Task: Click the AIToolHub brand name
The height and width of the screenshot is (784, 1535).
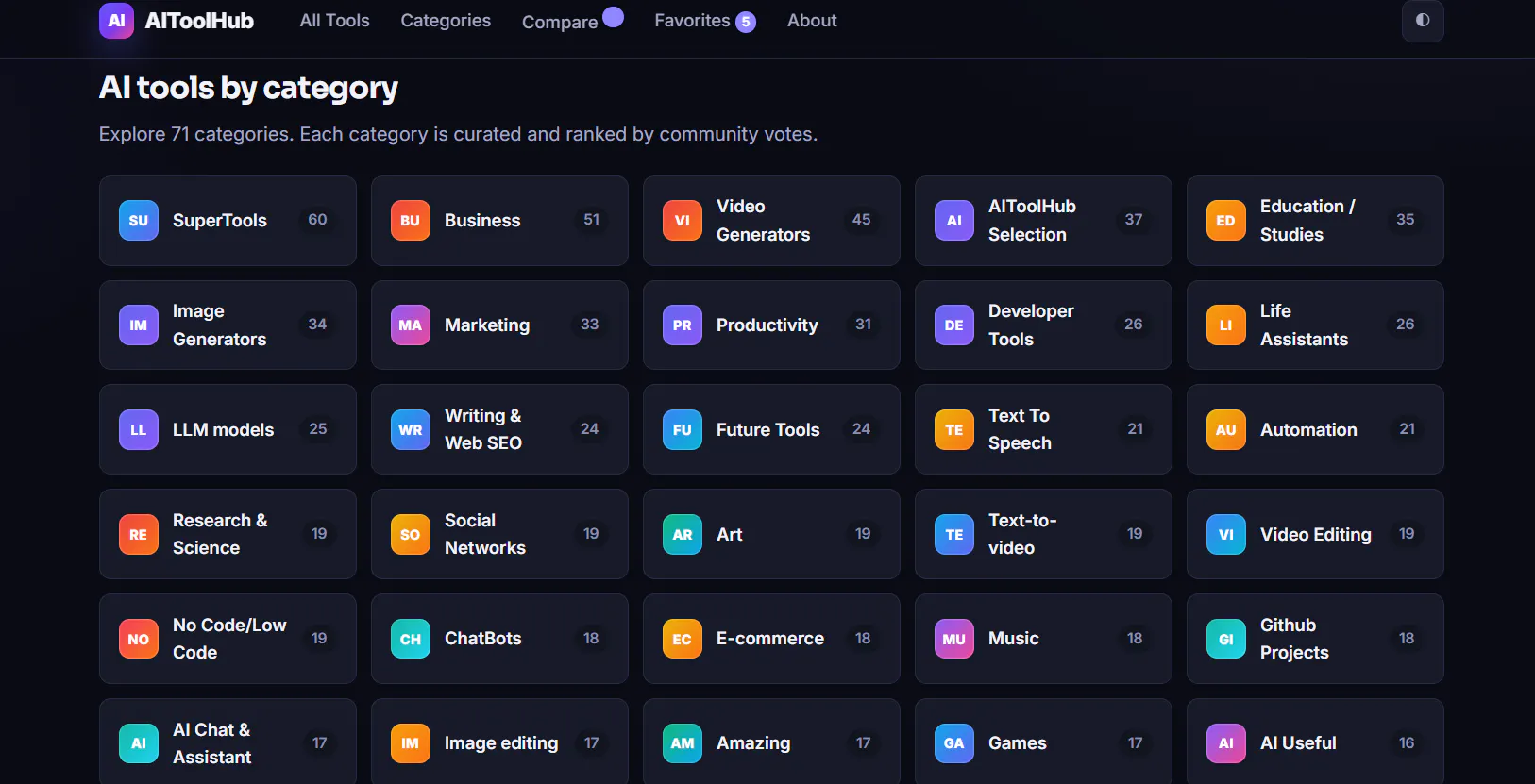Action: 199,21
